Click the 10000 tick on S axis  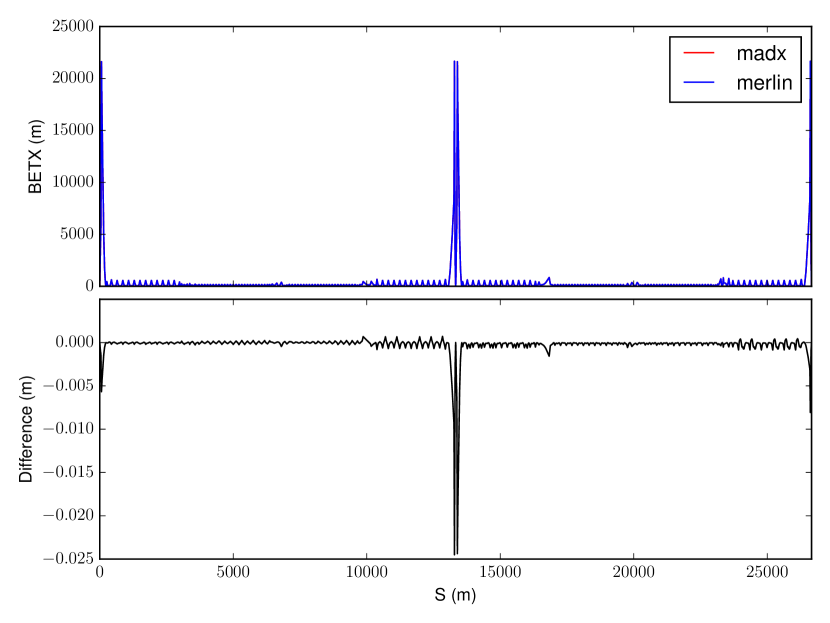[366, 572]
